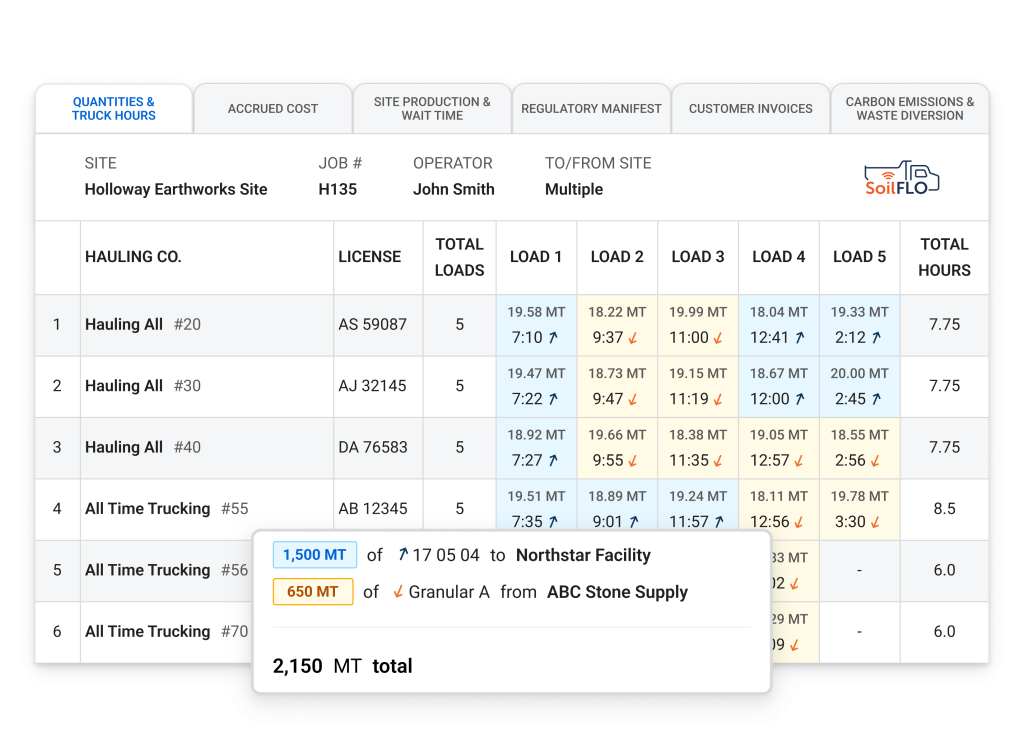This screenshot has width=1024, height=747.
Task: Open the Quantities & Truck Hours tab
Action: coord(114,108)
